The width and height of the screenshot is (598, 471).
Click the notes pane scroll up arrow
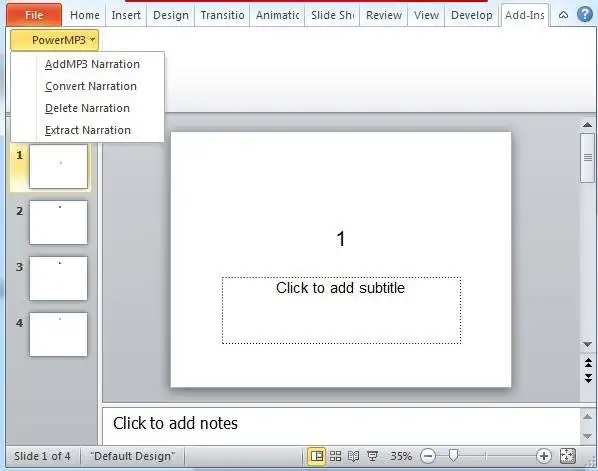[x=587, y=416]
